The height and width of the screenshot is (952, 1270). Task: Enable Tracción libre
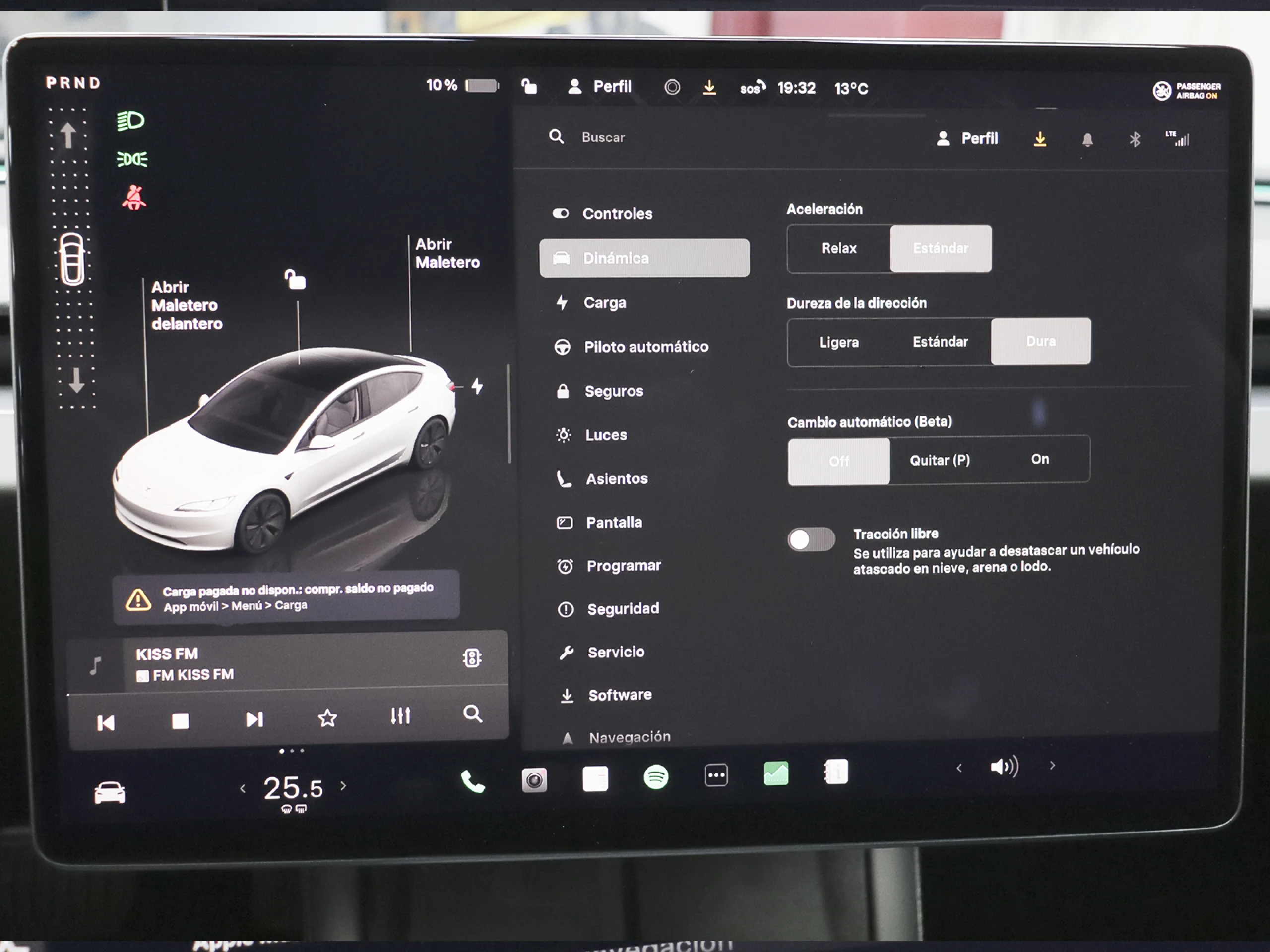[x=811, y=538]
